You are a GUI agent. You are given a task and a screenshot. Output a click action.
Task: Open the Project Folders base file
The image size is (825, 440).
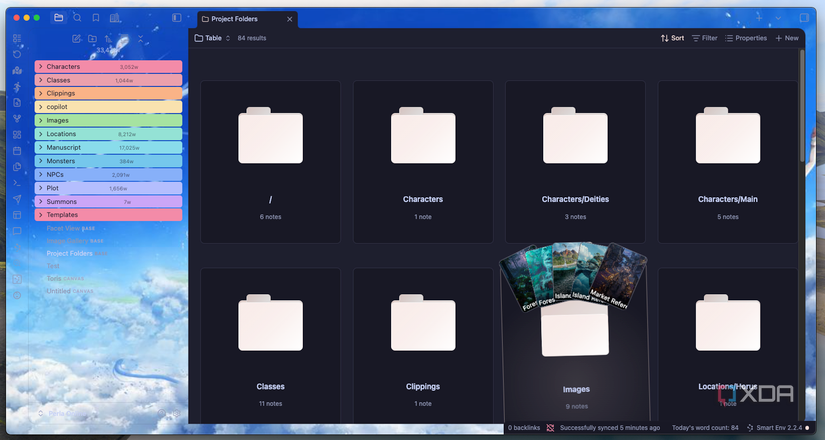pos(76,253)
